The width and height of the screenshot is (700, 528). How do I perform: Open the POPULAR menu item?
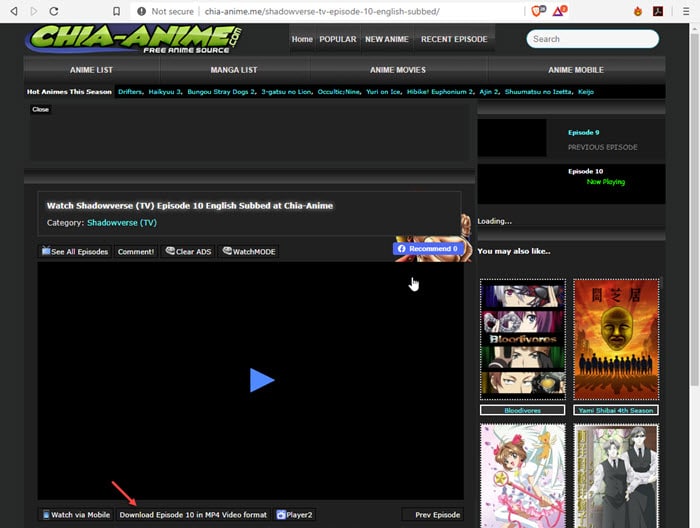[338, 39]
